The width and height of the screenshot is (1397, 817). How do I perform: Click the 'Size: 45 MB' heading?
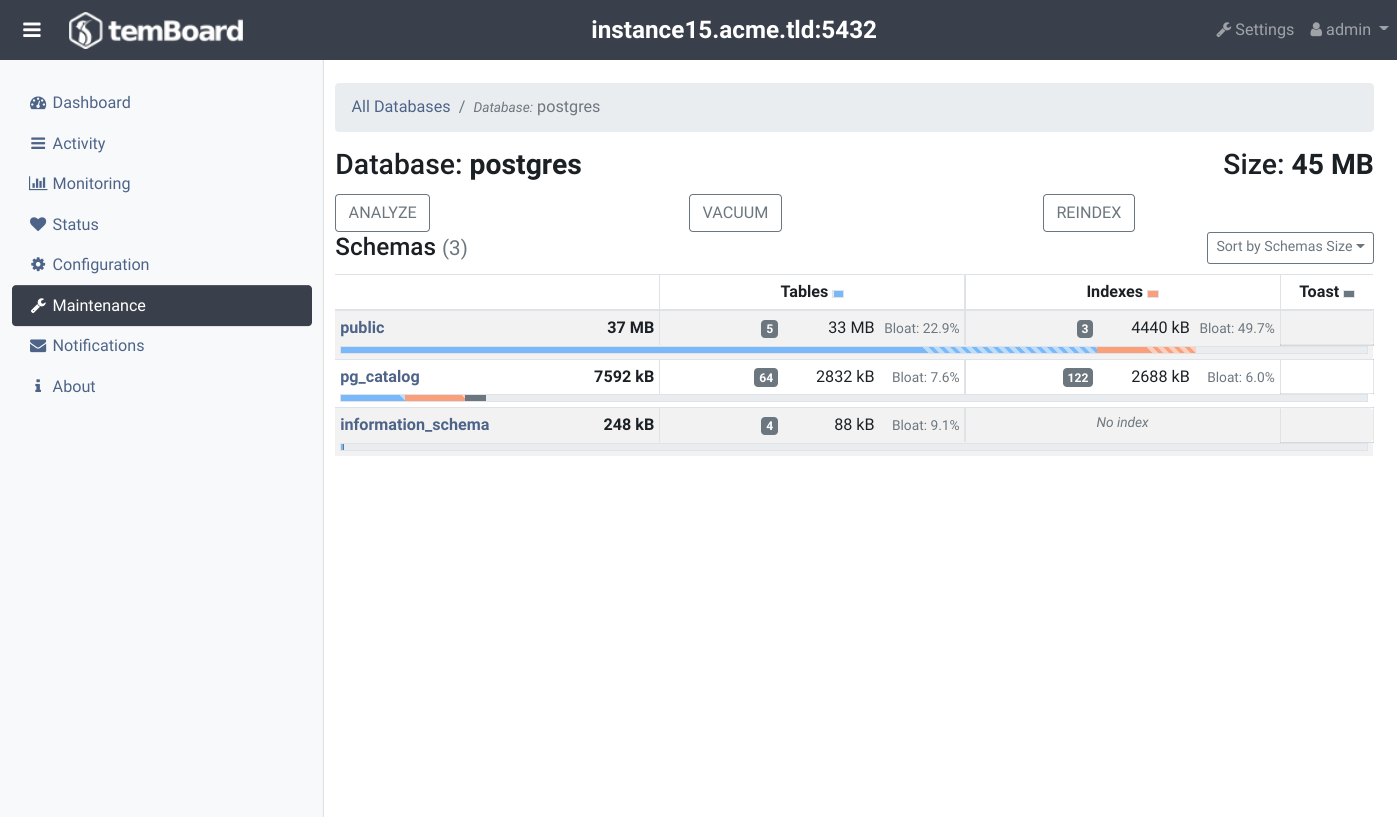(1298, 165)
